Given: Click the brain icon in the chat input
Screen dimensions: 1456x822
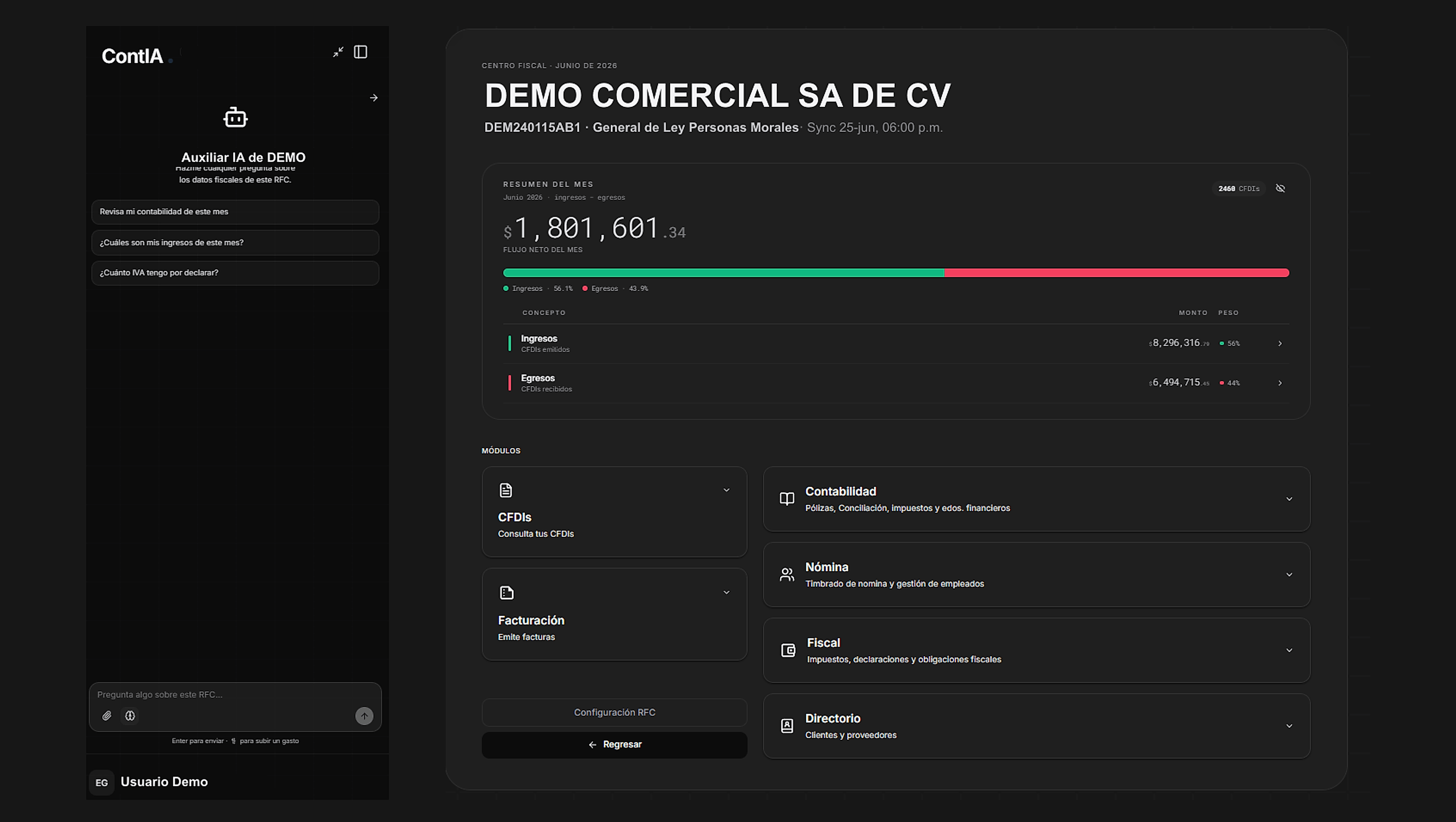Looking at the screenshot, I should pyautogui.click(x=130, y=716).
